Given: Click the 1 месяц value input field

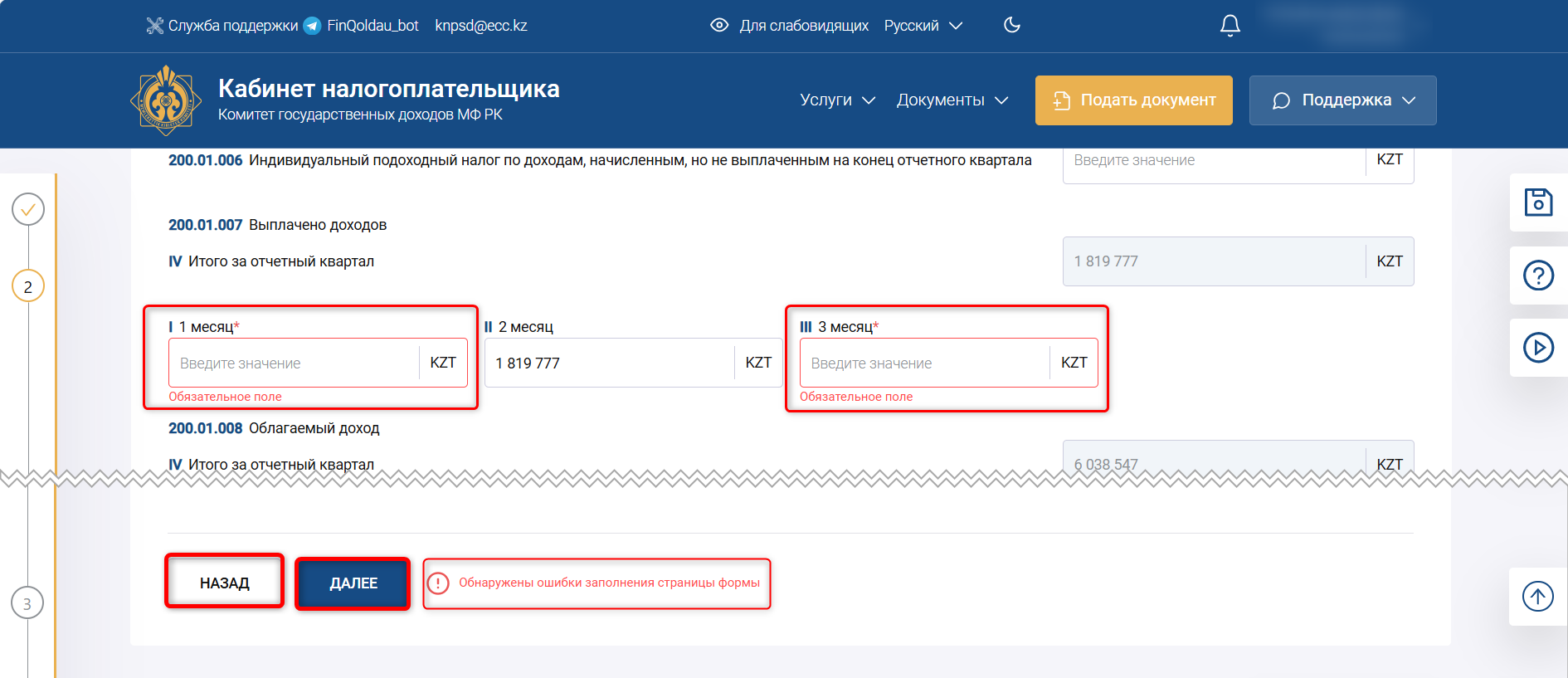Looking at the screenshot, I should coord(295,363).
